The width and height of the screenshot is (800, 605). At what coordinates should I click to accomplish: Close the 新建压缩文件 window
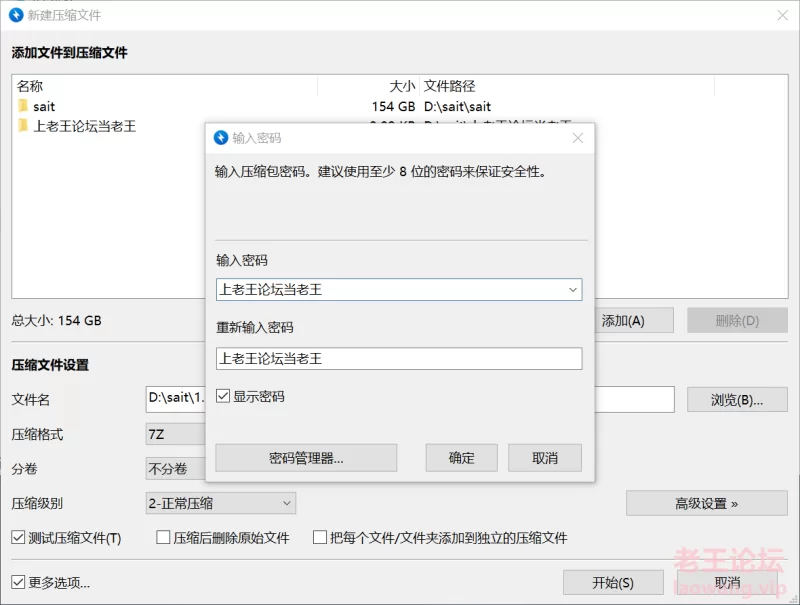coord(783,15)
